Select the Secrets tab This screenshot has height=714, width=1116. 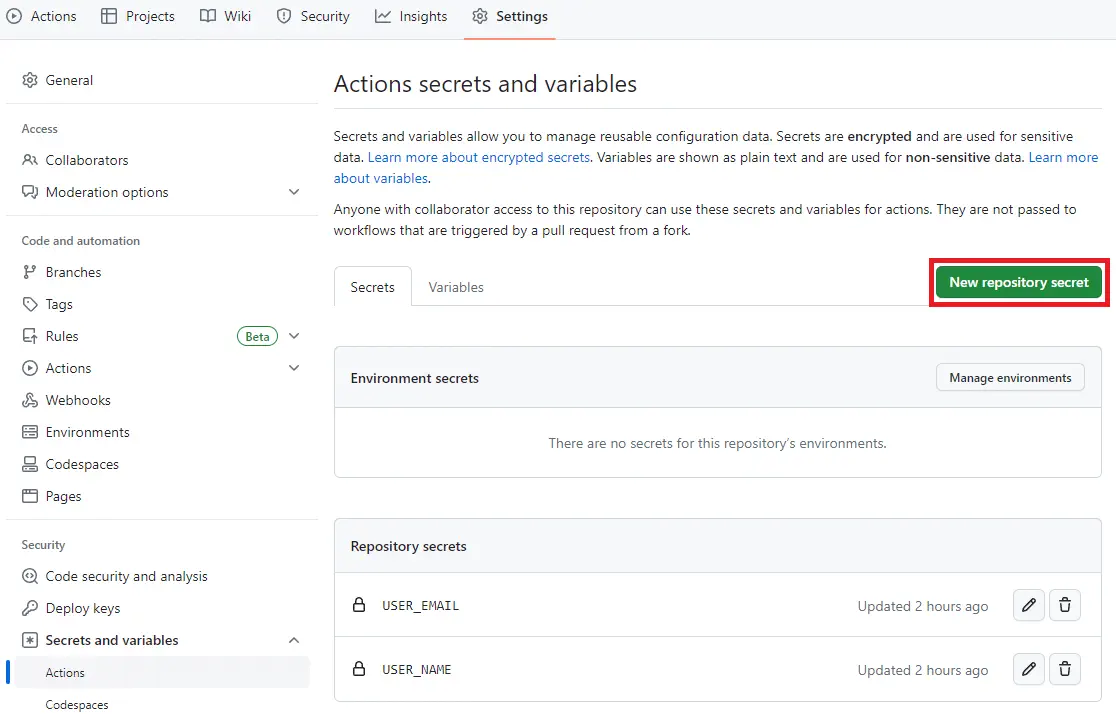pos(372,287)
